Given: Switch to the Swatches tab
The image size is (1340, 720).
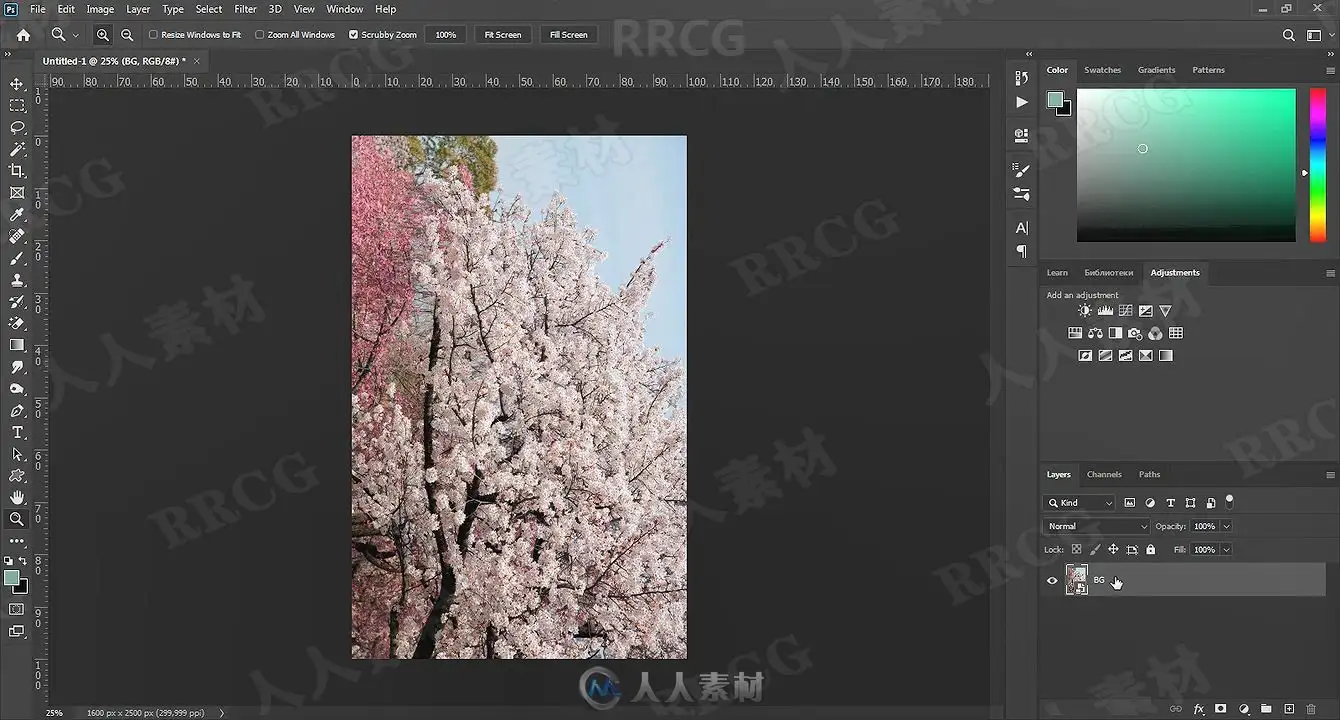Looking at the screenshot, I should pos(1102,70).
